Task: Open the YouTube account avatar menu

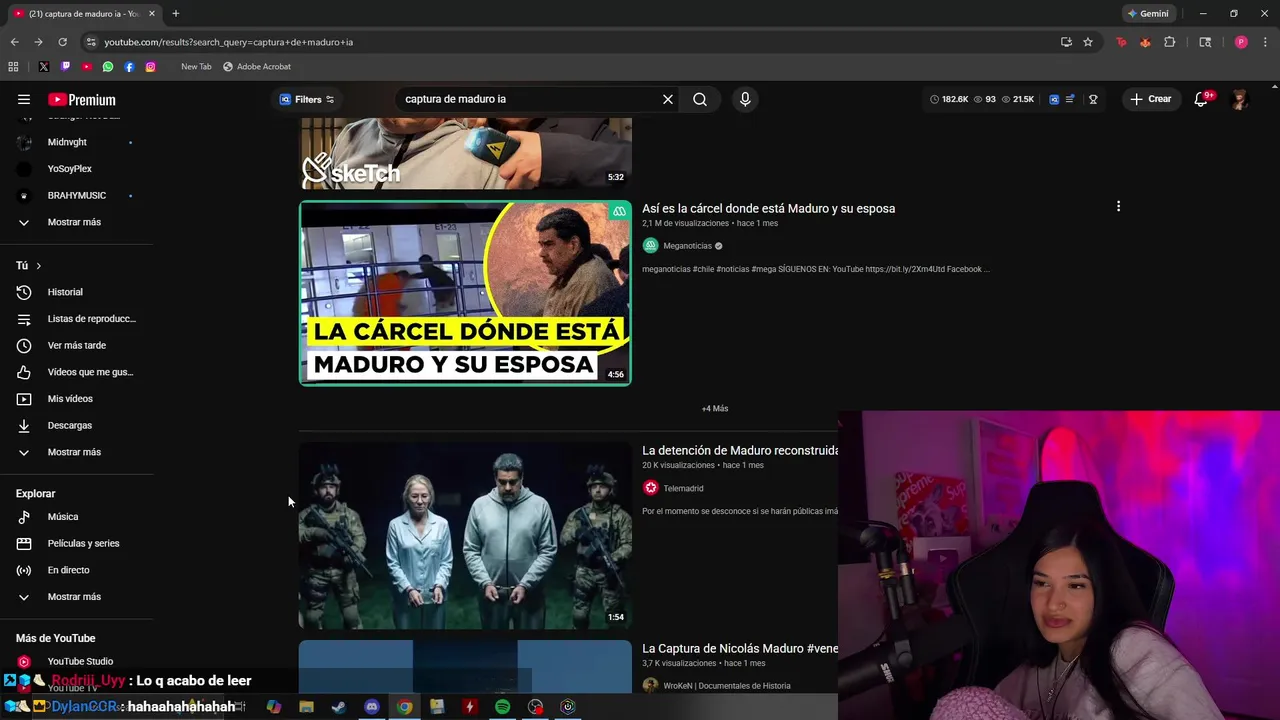Action: tap(1240, 99)
